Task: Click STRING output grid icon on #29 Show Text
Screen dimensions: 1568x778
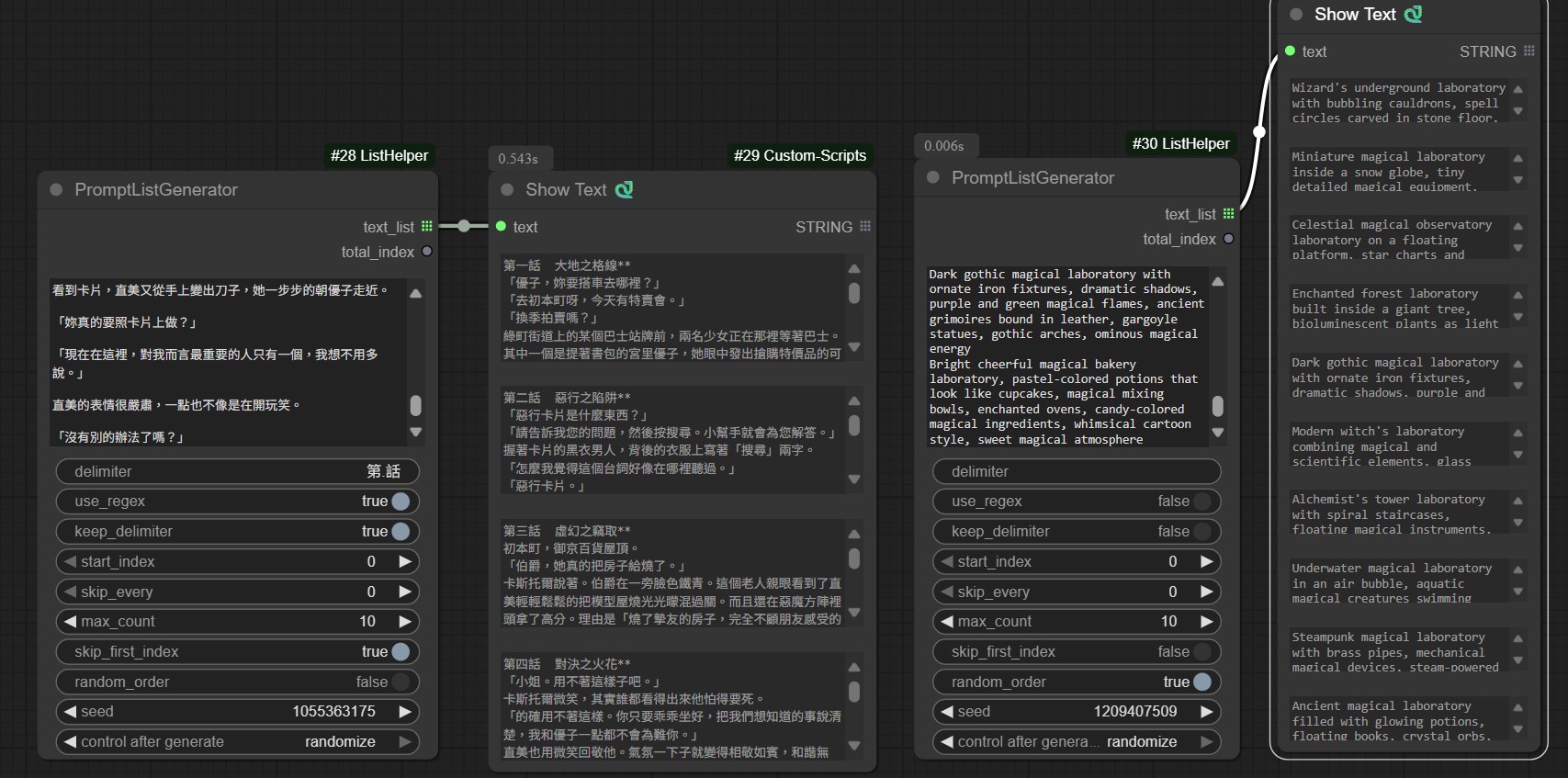Action: [x=864, y=226]
